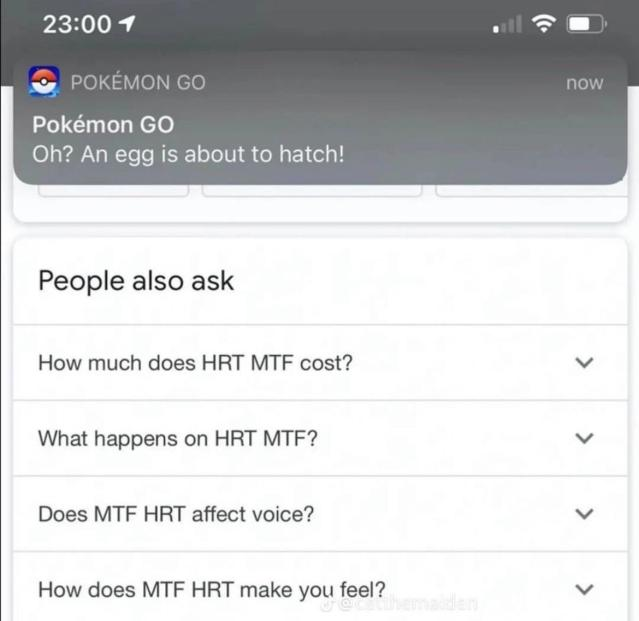The width and height of the screenshot is (639, 621).
Task: Choose 'How does MTF HRT make you feel?' question
Action: 212,590
